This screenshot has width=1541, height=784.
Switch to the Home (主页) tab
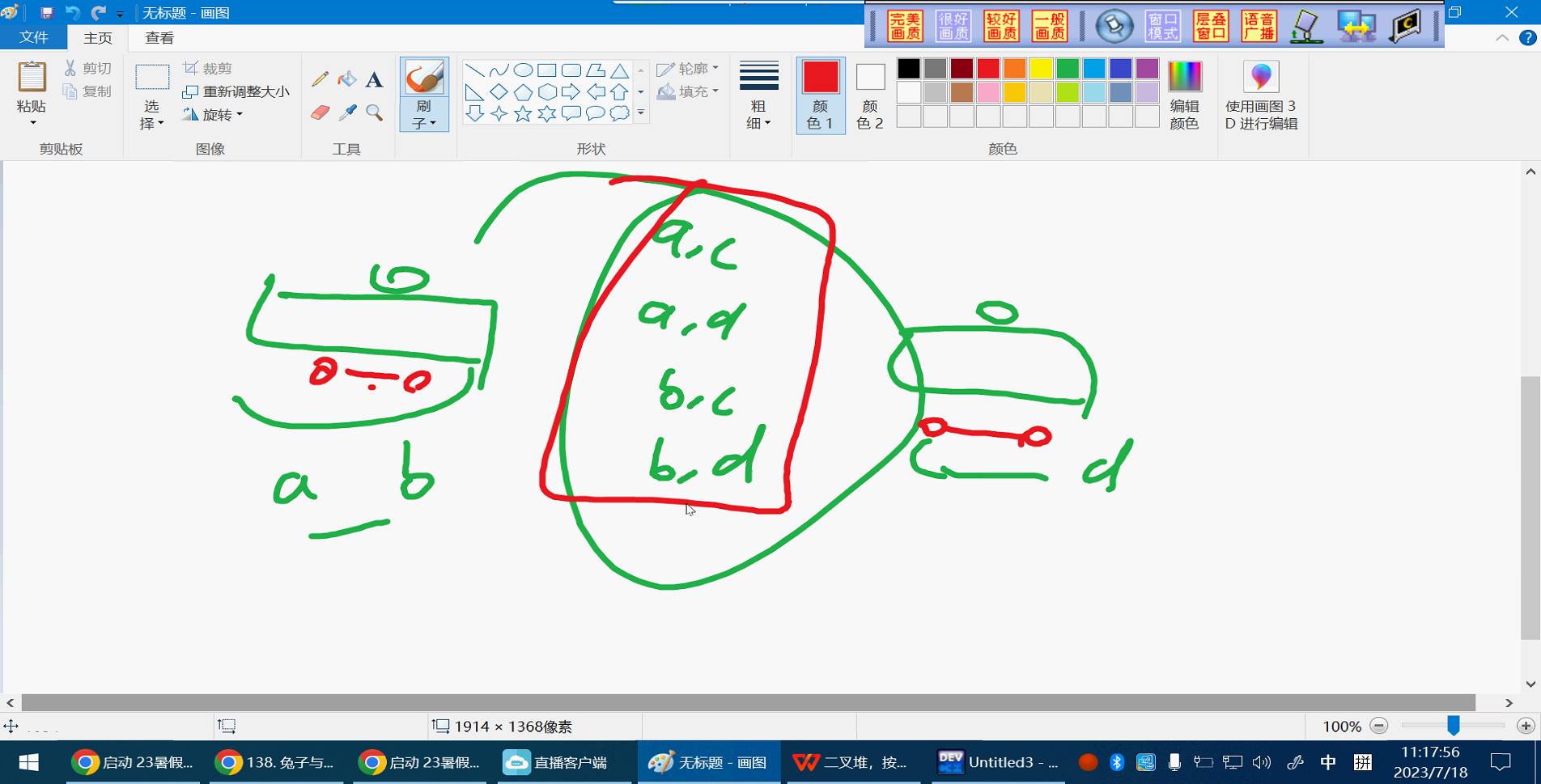[x=98, y=38]
